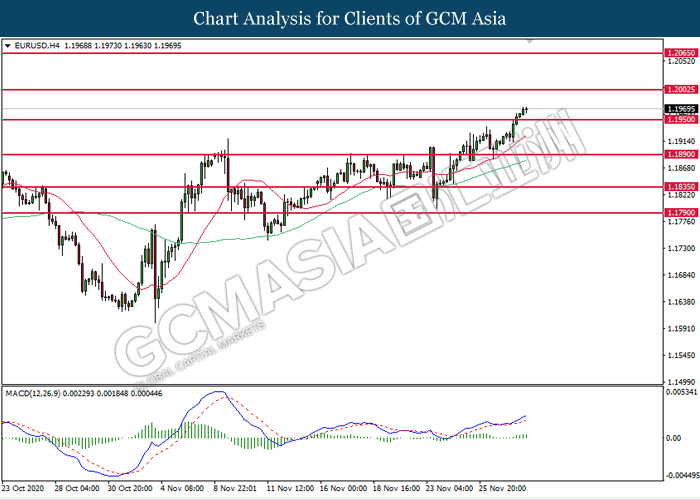Click the 1.20520 price axis value
The height and width of the screenshot is (500, 700).
tap(681, 61)
